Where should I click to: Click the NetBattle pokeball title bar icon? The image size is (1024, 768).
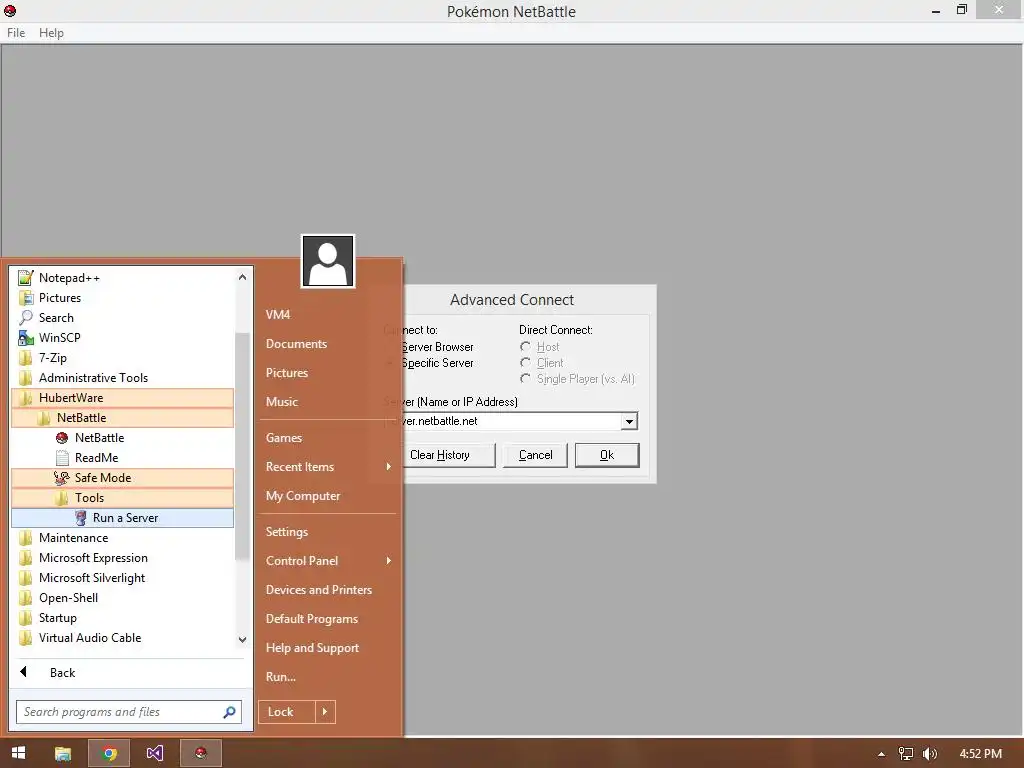(10, 10)
